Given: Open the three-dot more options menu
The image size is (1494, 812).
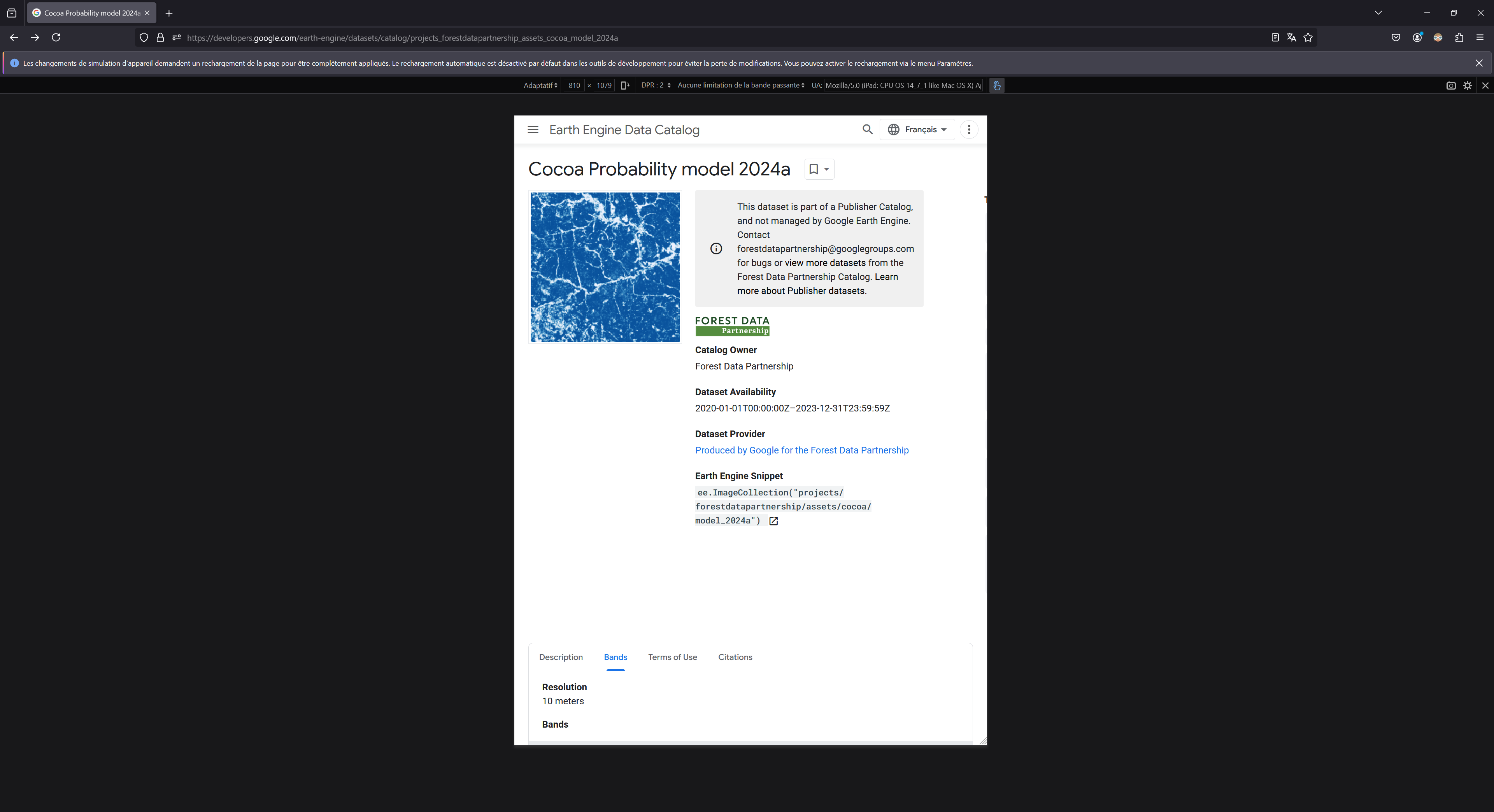Looking at the screenshot, I should click(968, 130).
